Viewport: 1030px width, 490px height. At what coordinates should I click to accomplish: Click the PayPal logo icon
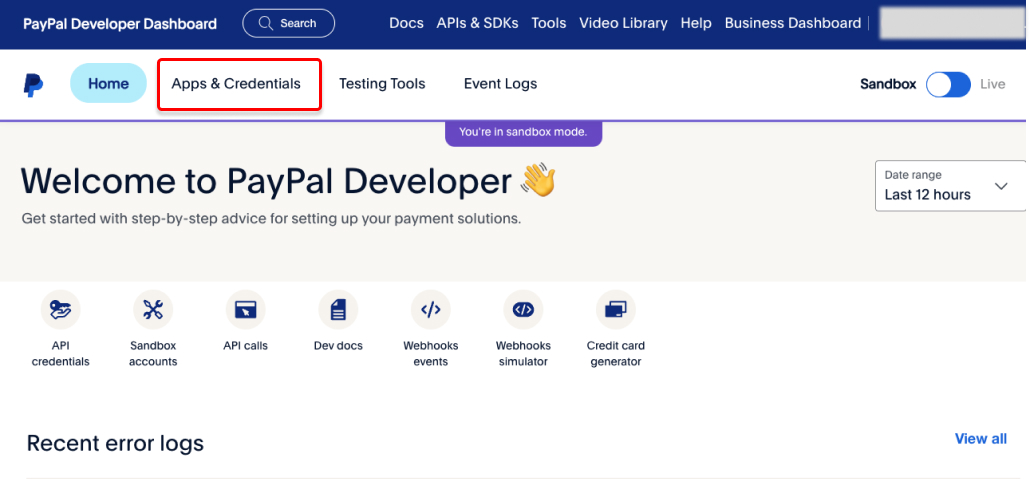click(34, 85)
